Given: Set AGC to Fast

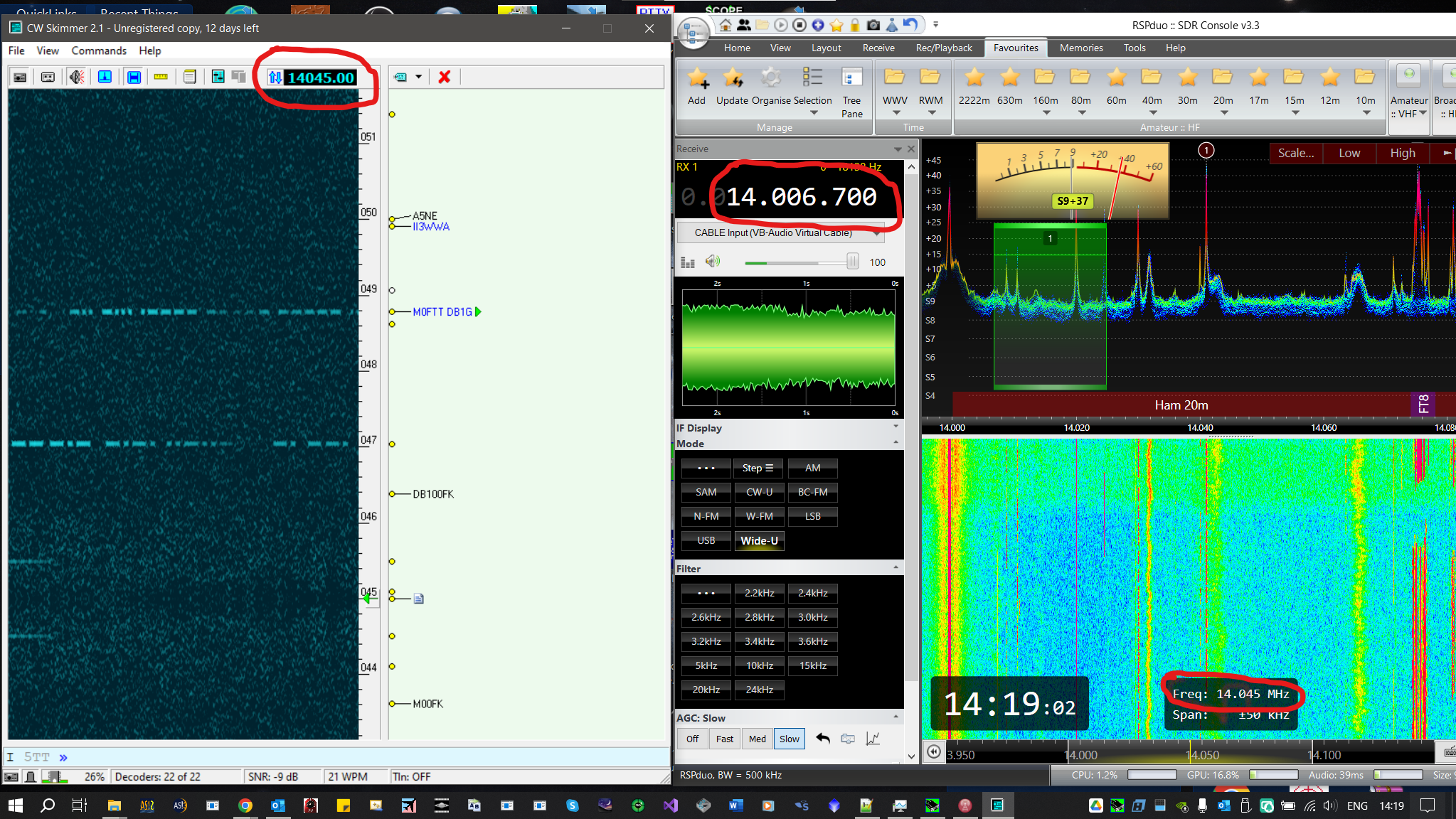Looking at the screenshot, I should click(724, 739).
